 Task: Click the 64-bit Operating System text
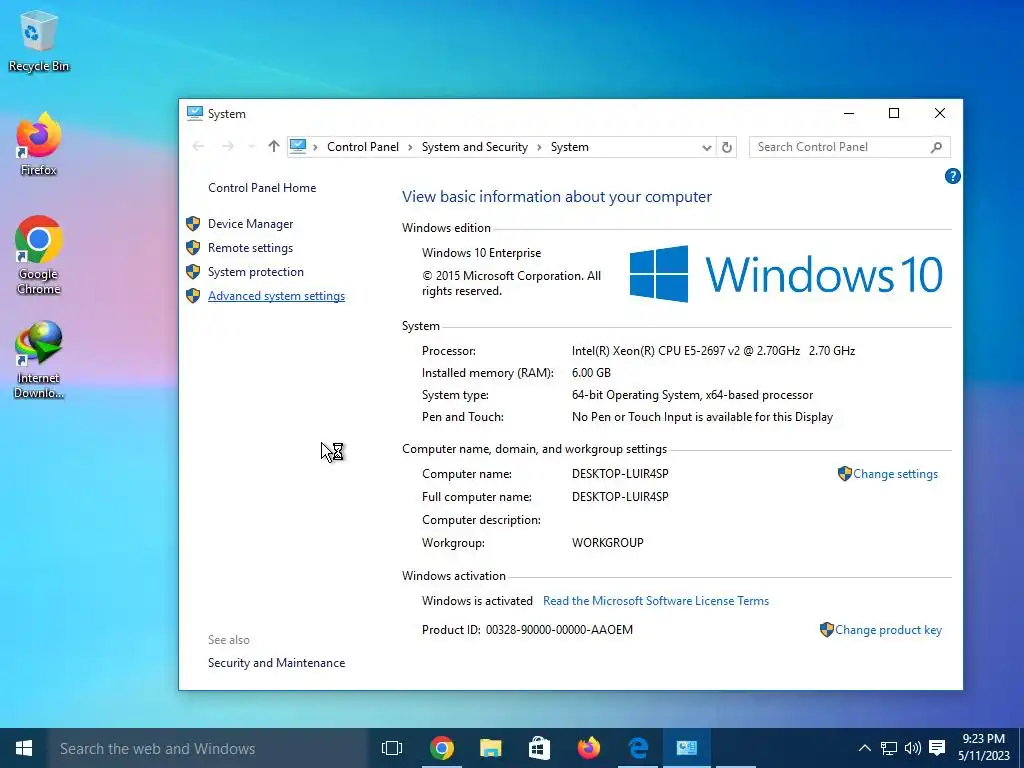pos(692,395)
